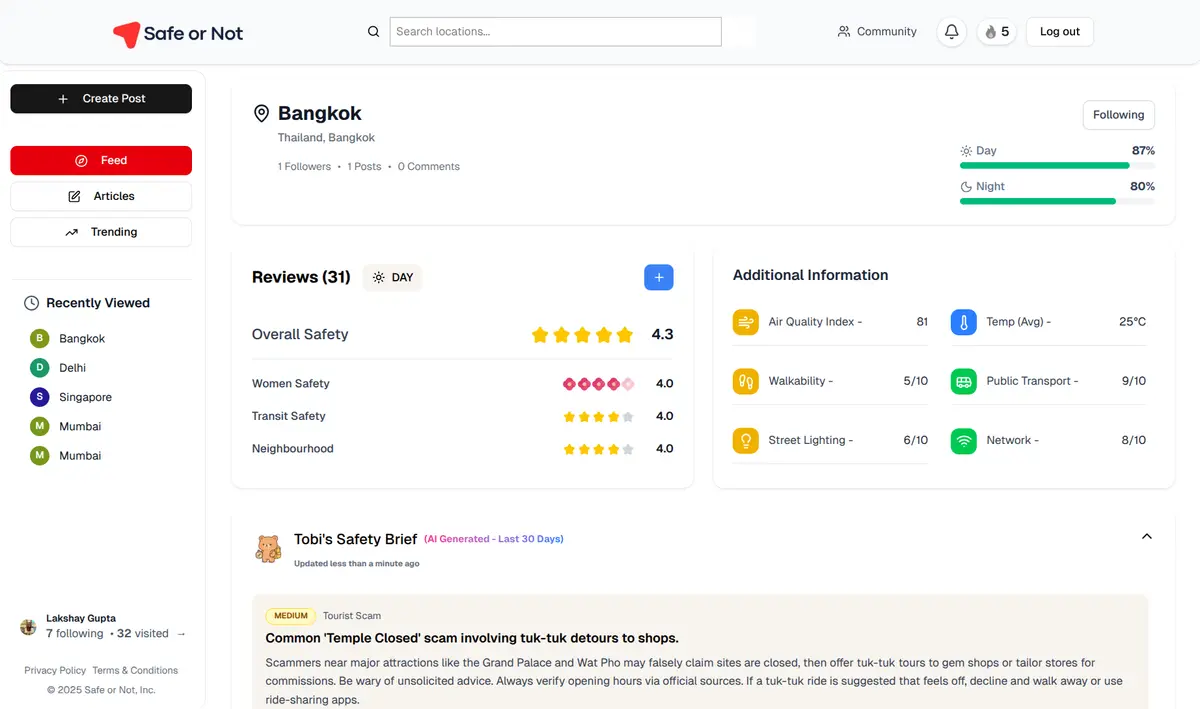Open the notifications bell
The width and height of the screenshot is (1200, 709).
tap(951, 32)
